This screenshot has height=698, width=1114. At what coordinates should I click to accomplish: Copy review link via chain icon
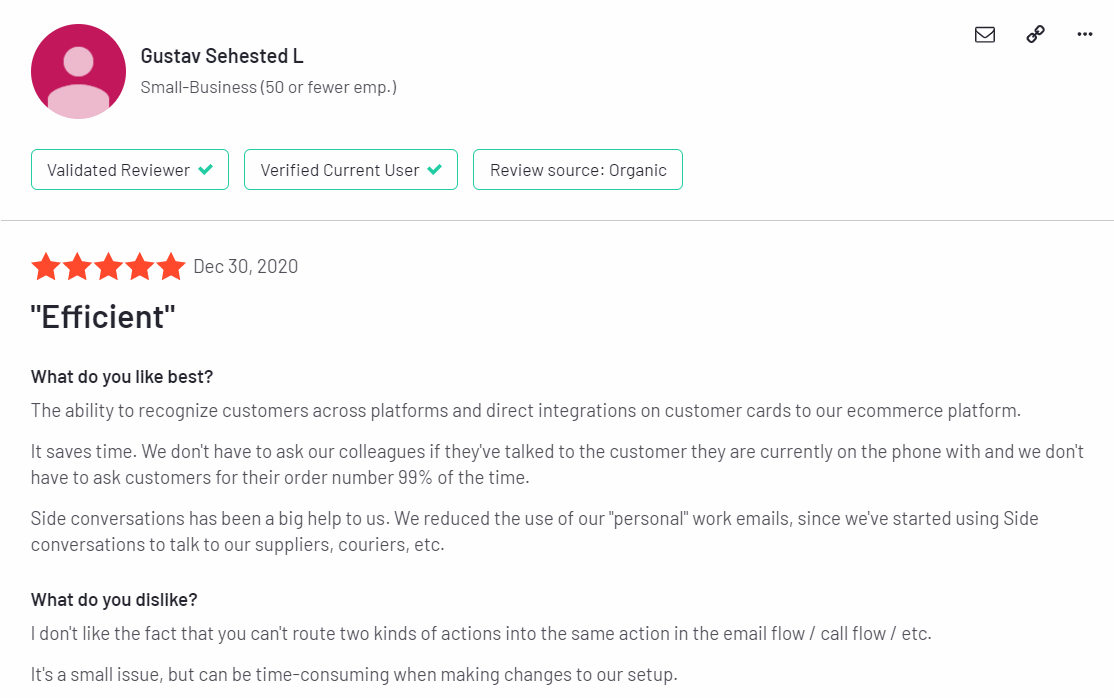tap(1035, 34)
